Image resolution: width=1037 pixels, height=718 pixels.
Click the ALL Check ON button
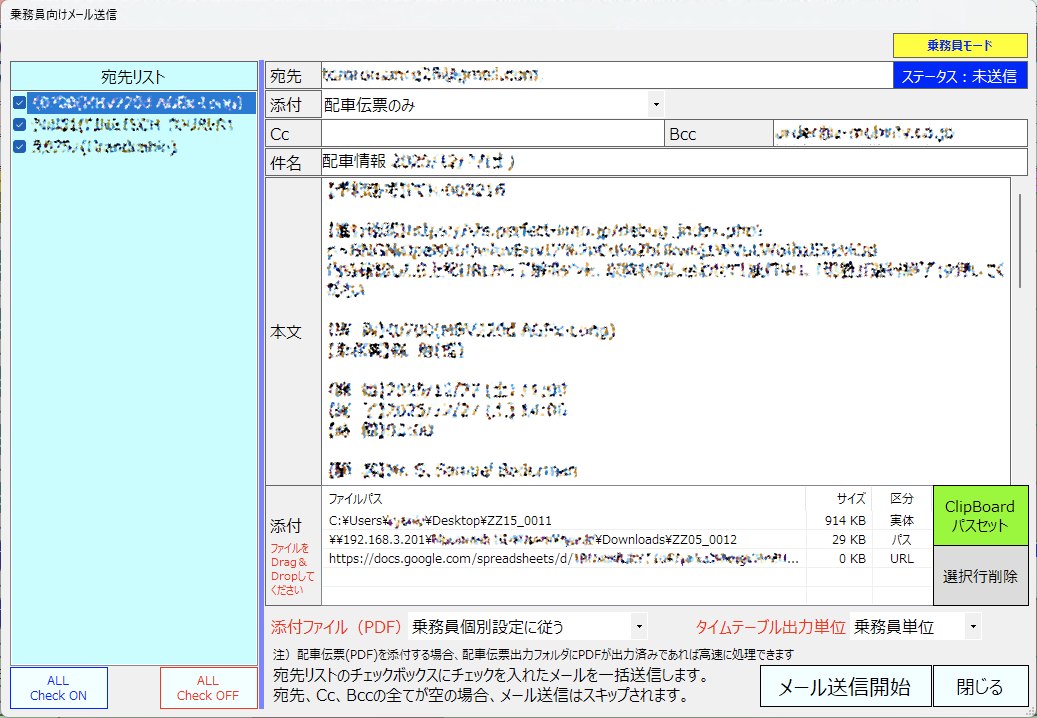point(58,688)
